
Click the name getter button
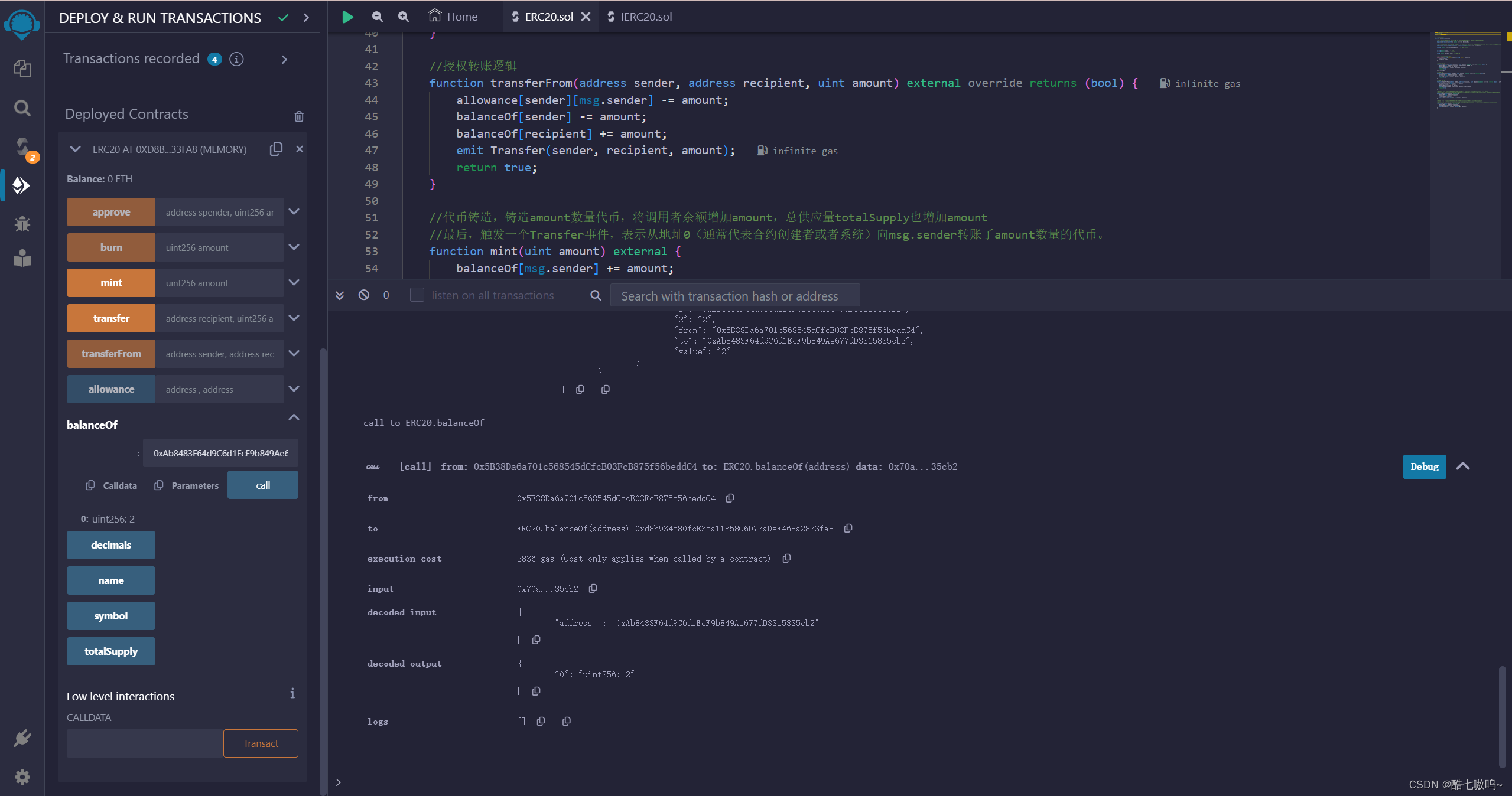[x=111, y=580]
